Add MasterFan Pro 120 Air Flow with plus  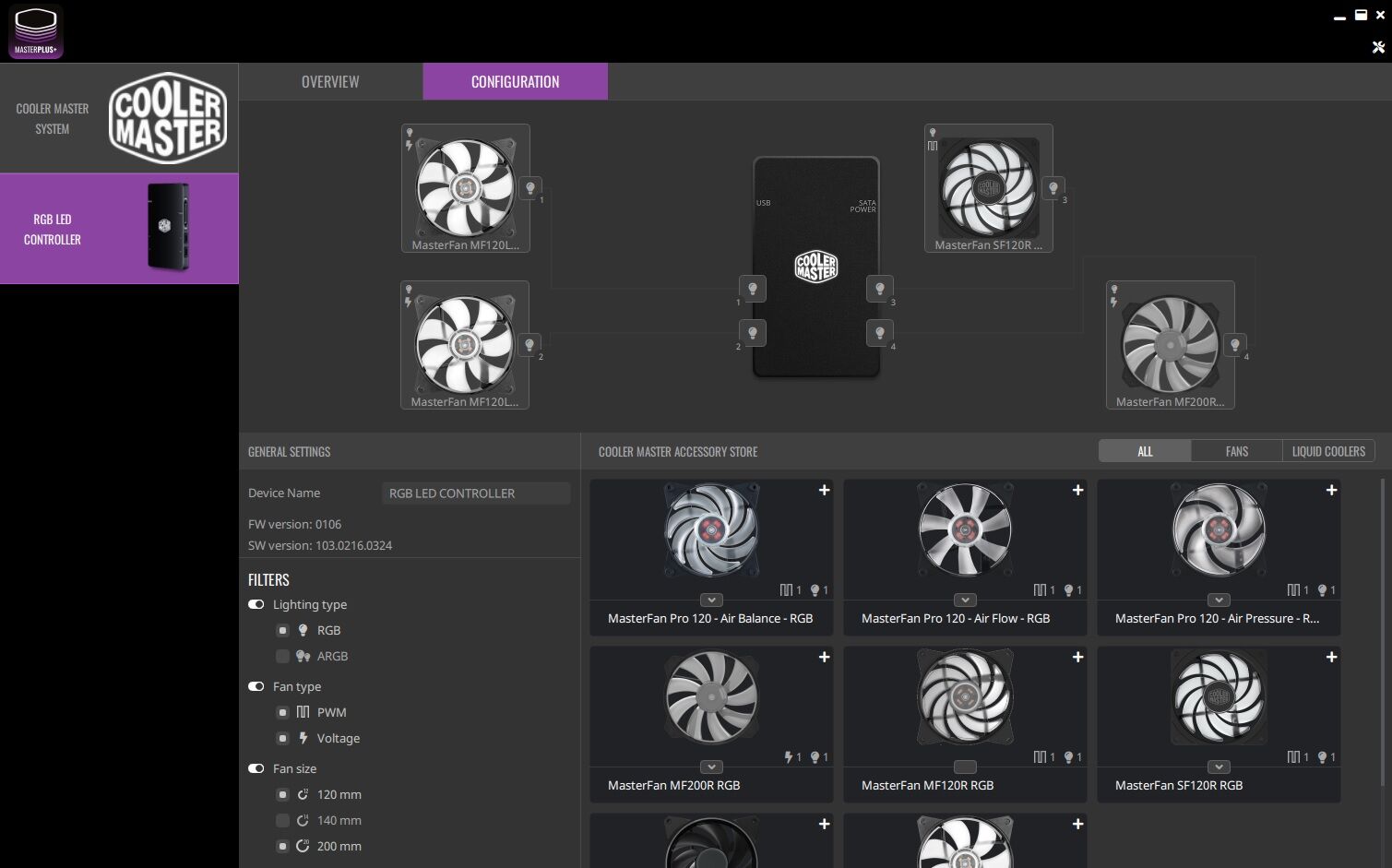click(1077, 490)
